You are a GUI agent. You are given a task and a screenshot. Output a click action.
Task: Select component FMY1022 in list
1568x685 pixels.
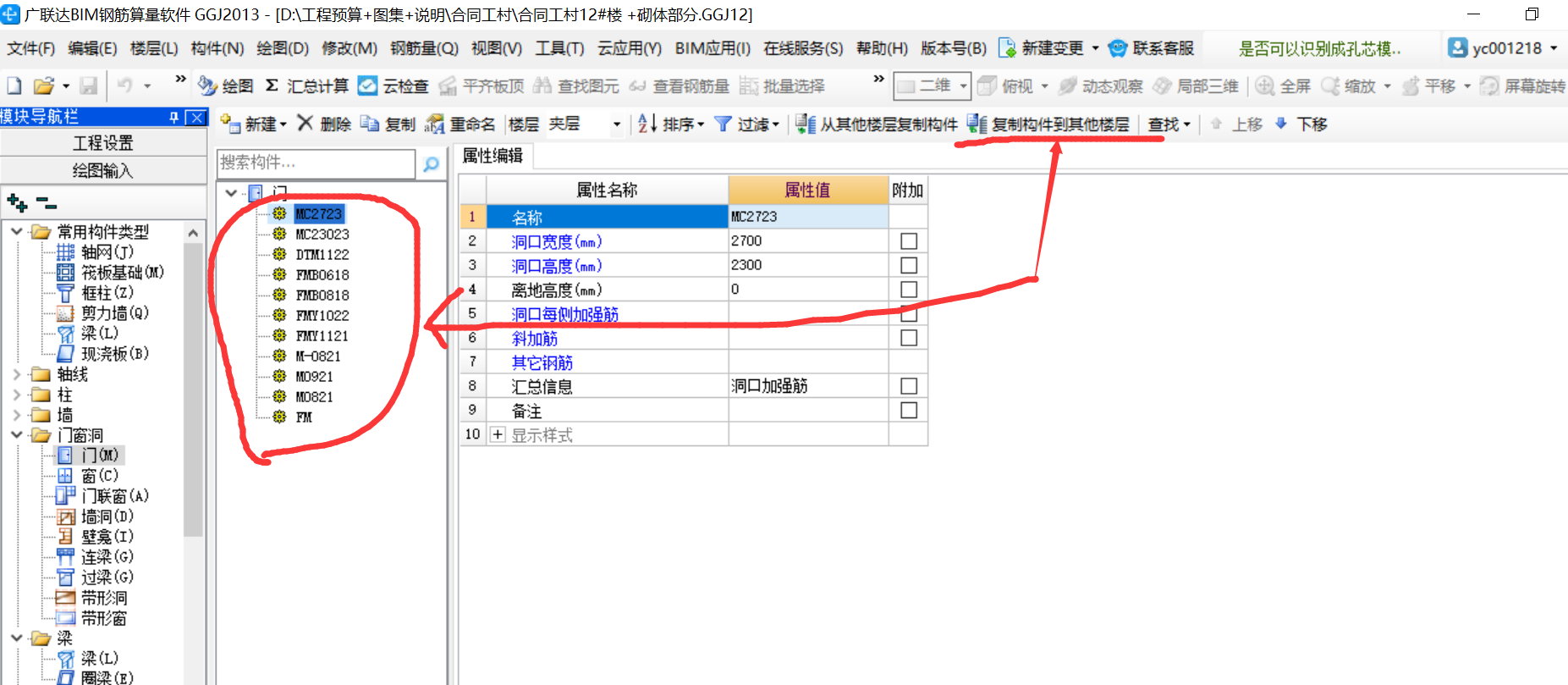pos(322,315)
